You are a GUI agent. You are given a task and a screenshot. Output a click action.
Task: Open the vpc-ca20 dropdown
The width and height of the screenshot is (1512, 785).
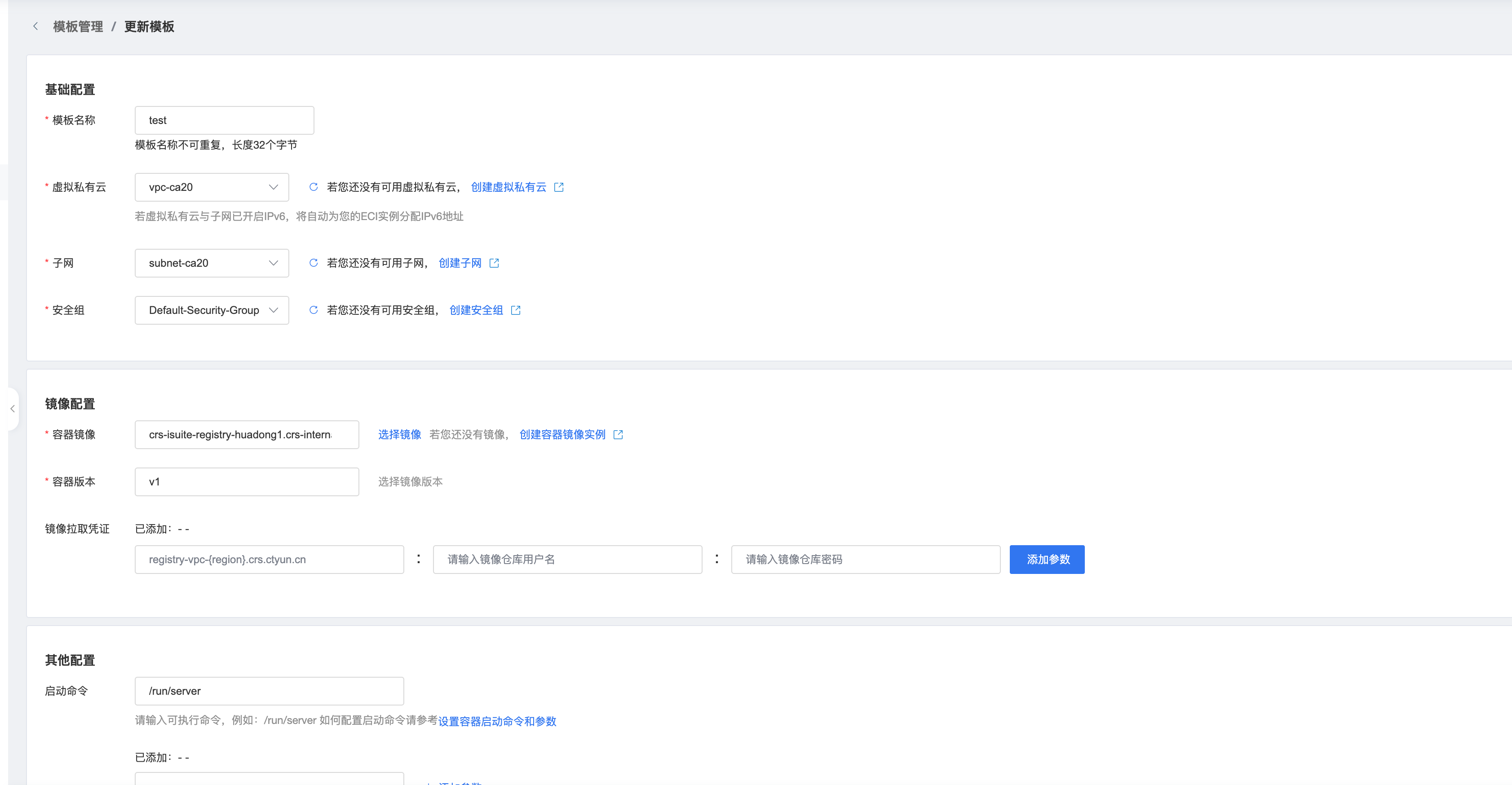click(x=212, y=187)
